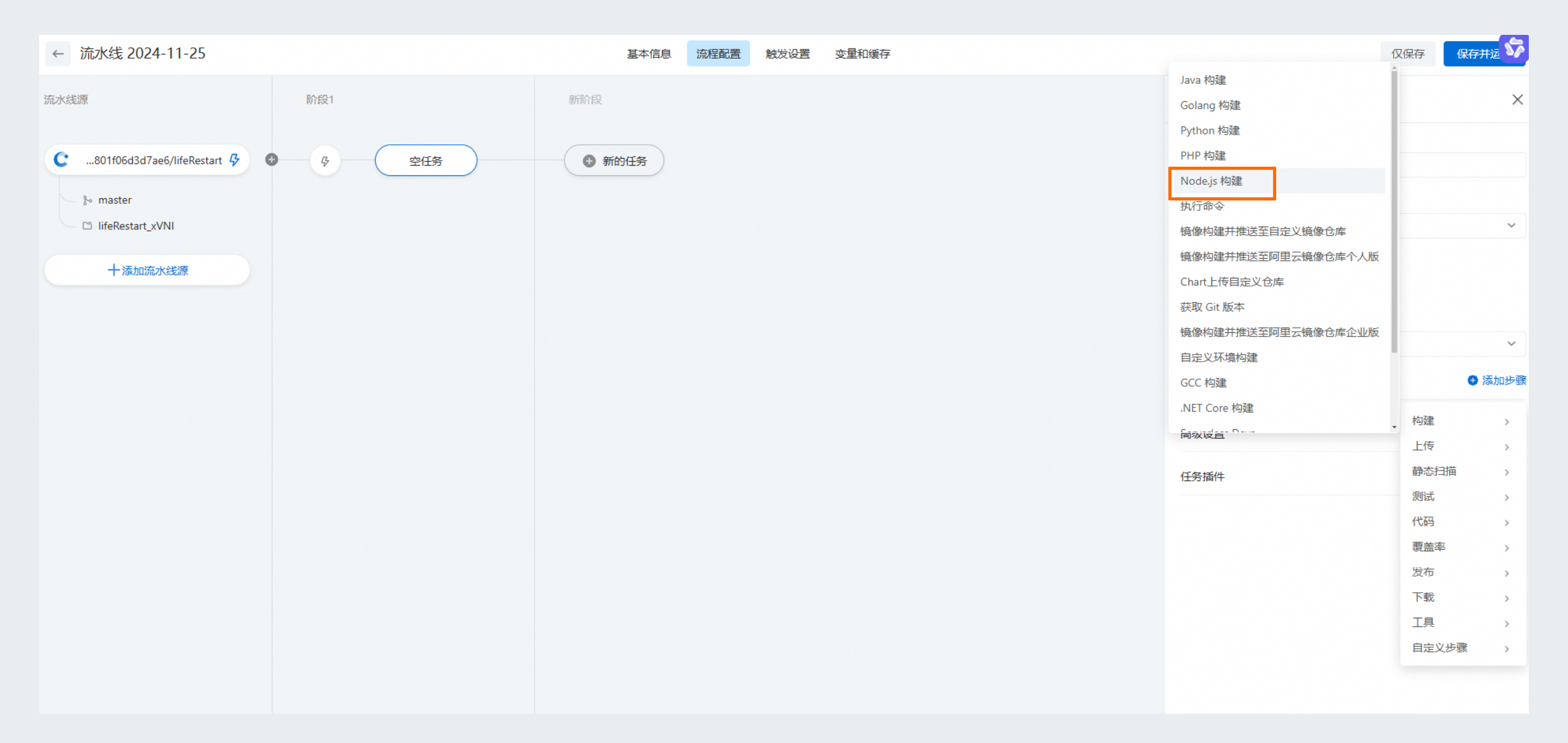Click the plus icon in 新的任务
This screenshot has height=743, width=1568.
point(589,161)
